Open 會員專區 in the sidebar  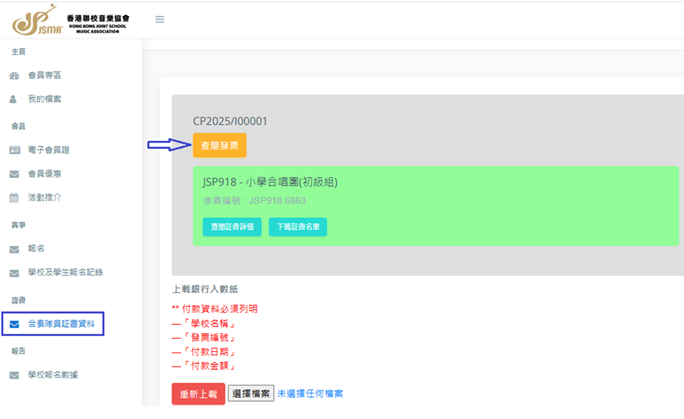click(x=44, y=75)
